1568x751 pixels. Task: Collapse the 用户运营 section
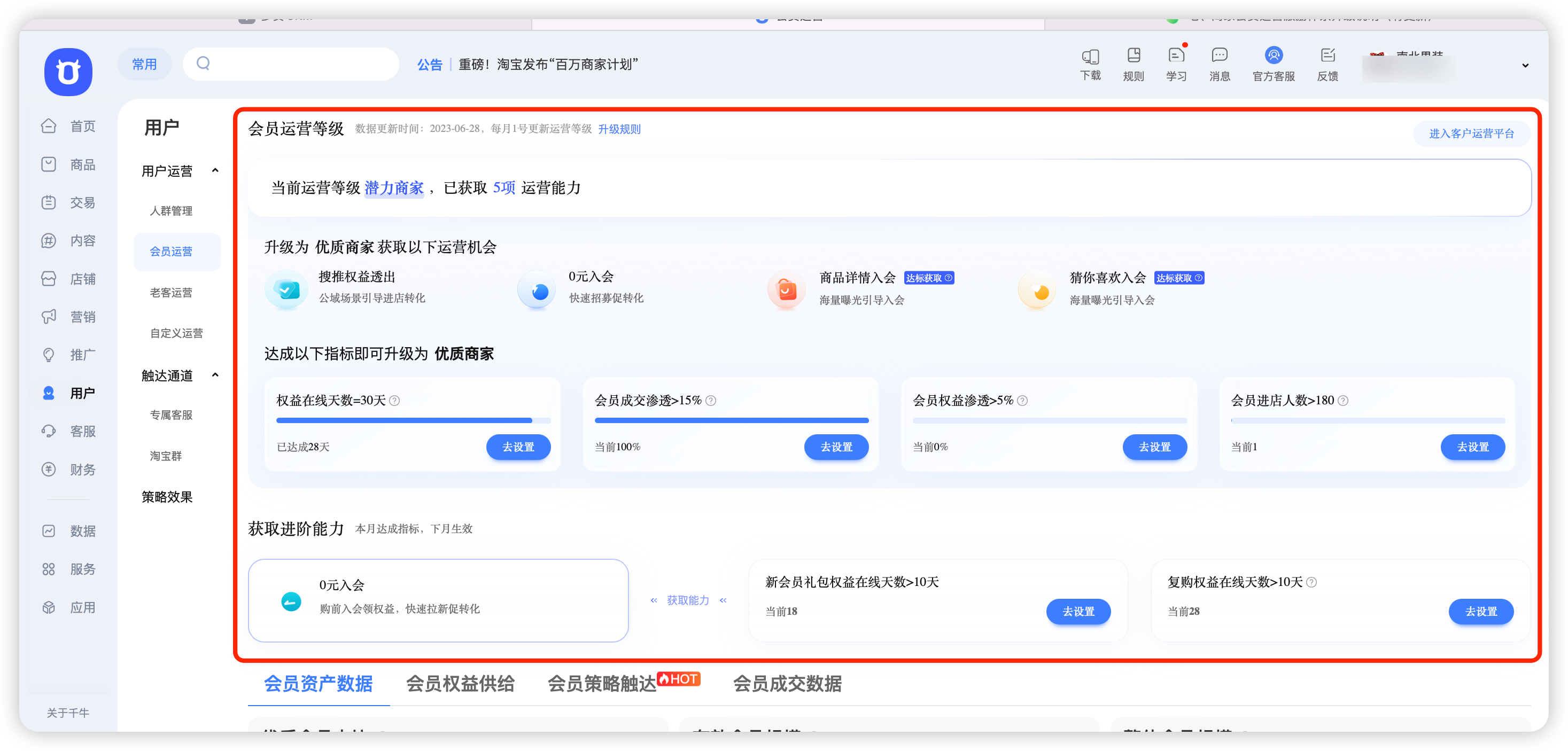tap(215, 170)
